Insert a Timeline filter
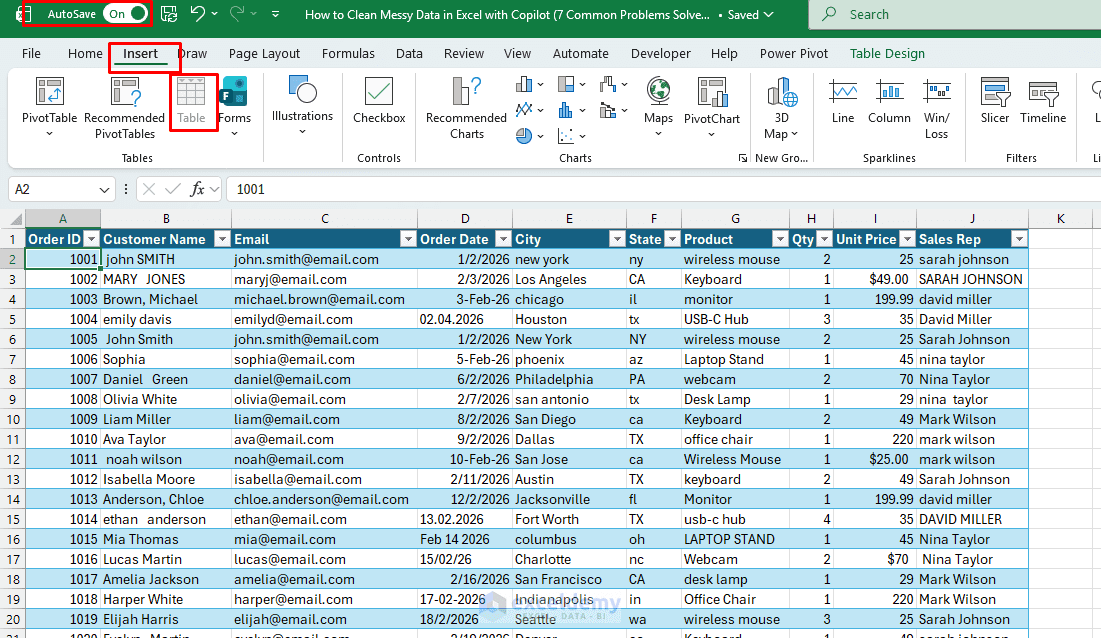The height and width of the screenshot is (638, 1101). coord(1043,102)
